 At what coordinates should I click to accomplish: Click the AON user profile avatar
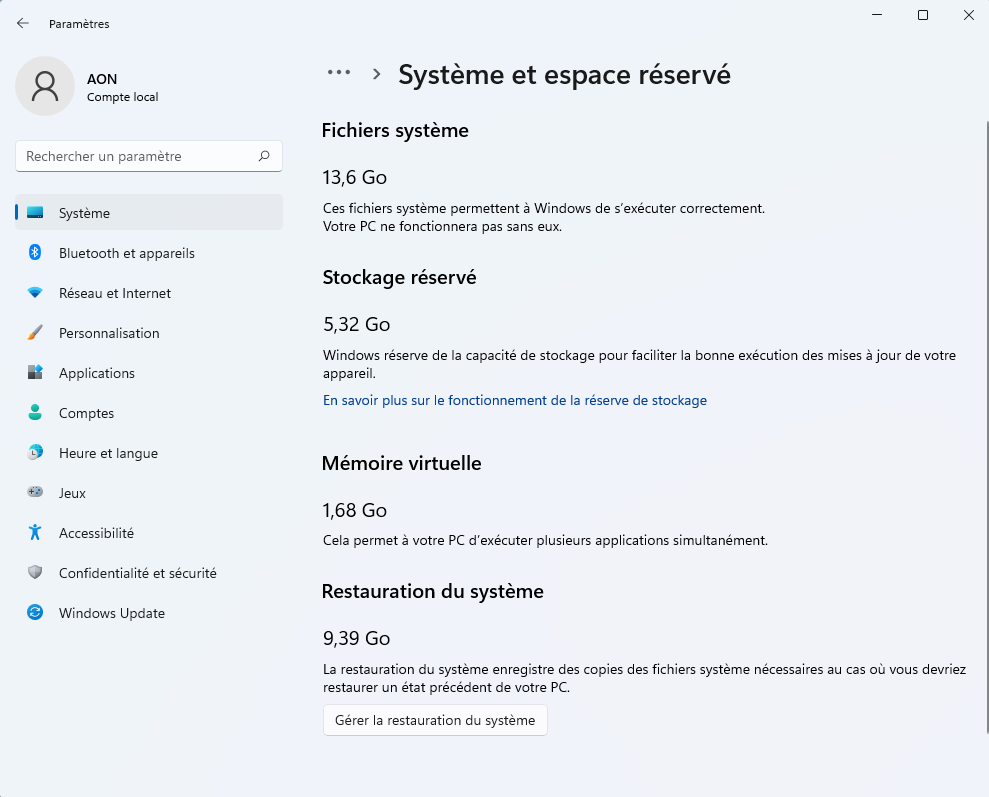click(x=45, y=86)
